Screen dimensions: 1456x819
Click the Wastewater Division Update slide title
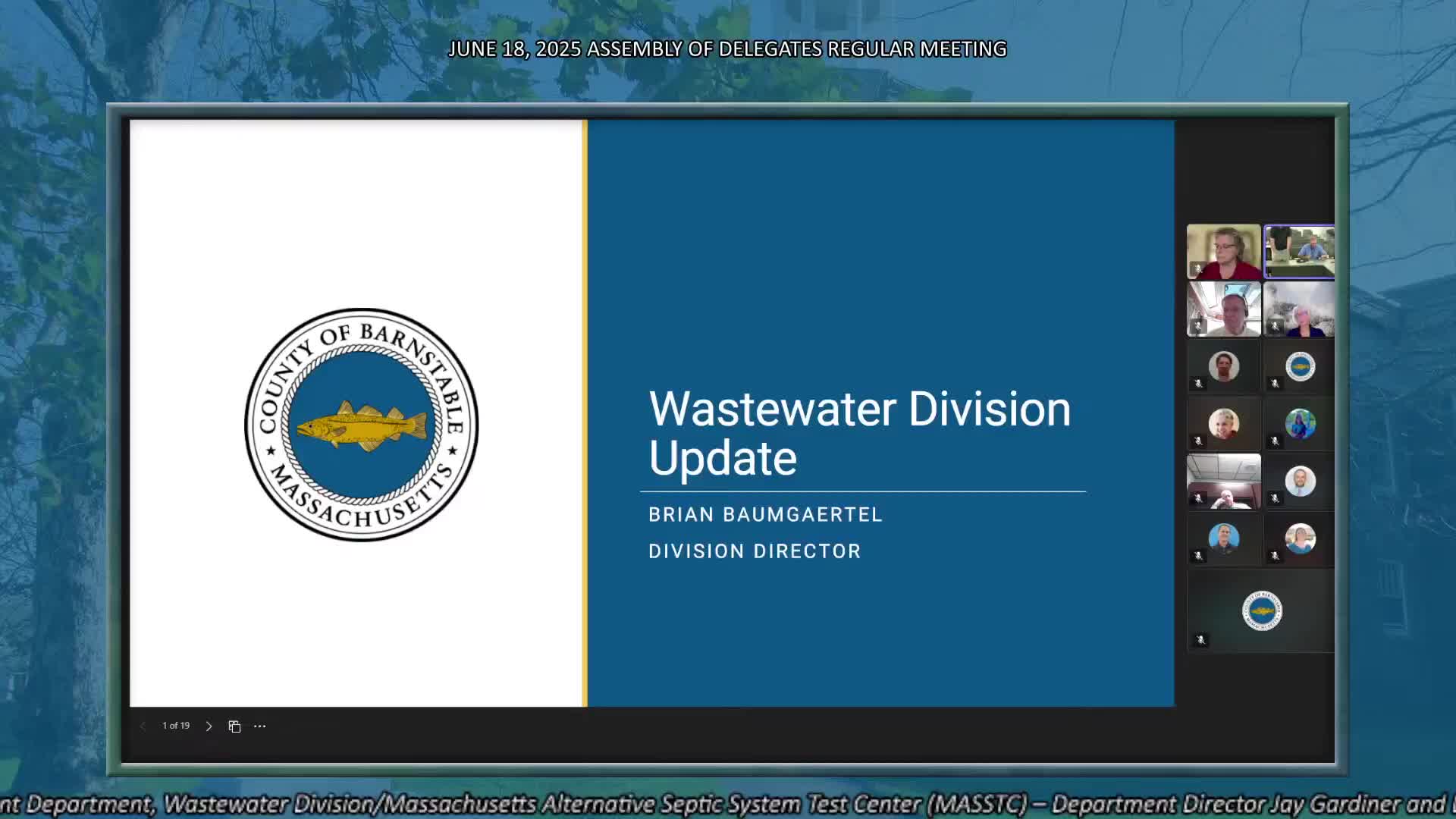[x=858, y=433]
